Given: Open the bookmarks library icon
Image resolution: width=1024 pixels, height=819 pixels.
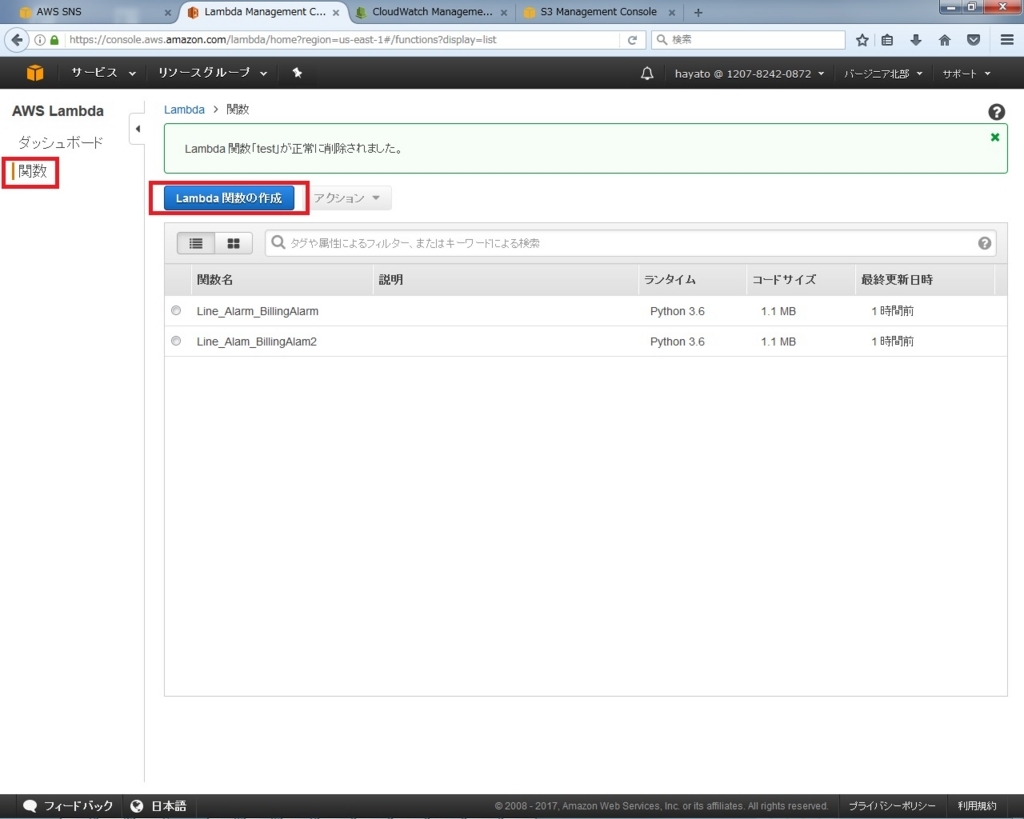Looking at the screenshot, I should click(x=887, y=40).
